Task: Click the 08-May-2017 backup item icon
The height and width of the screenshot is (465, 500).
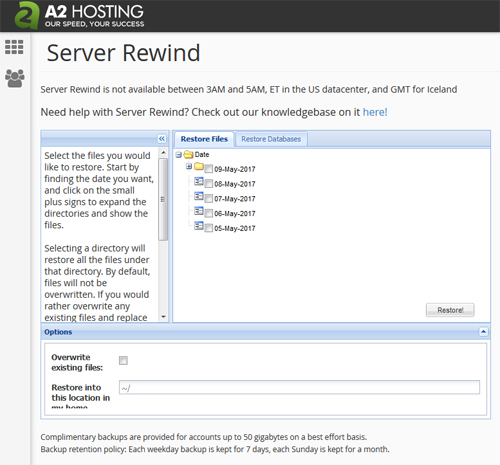Action: point(199,181)
